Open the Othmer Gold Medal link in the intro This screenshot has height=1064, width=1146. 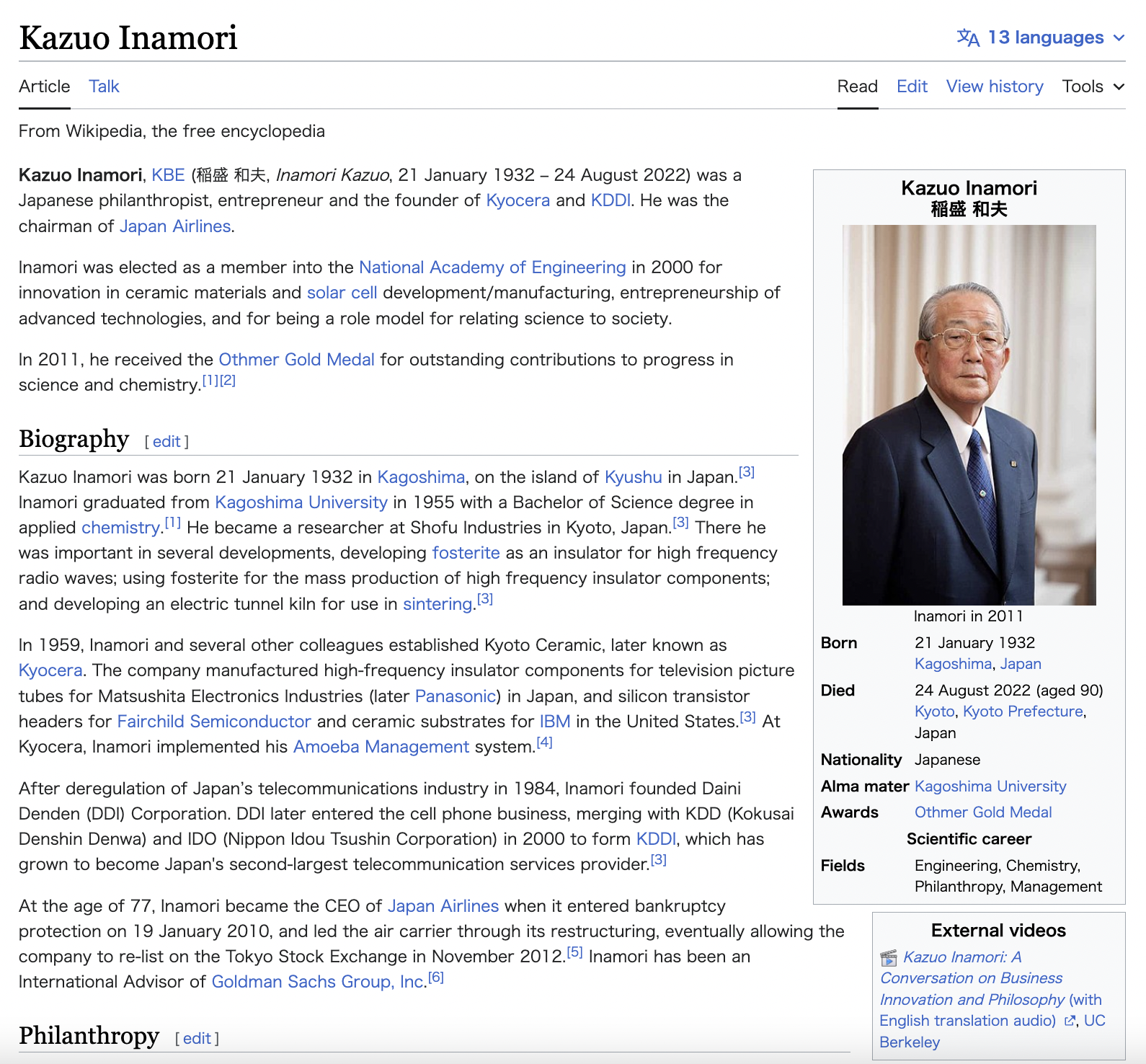tap(296, 360)
